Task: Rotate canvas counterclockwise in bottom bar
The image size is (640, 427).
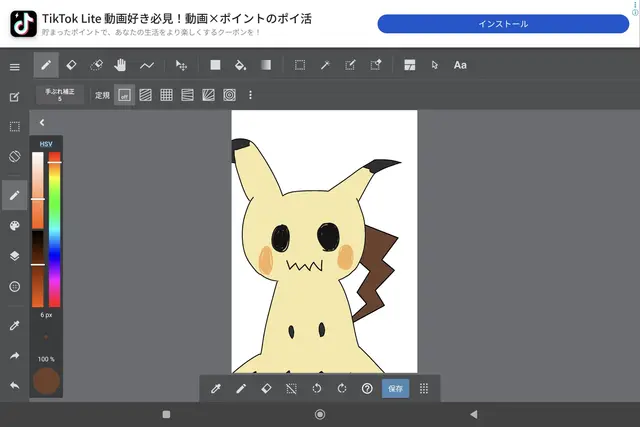Action: [x=317, y=389]
